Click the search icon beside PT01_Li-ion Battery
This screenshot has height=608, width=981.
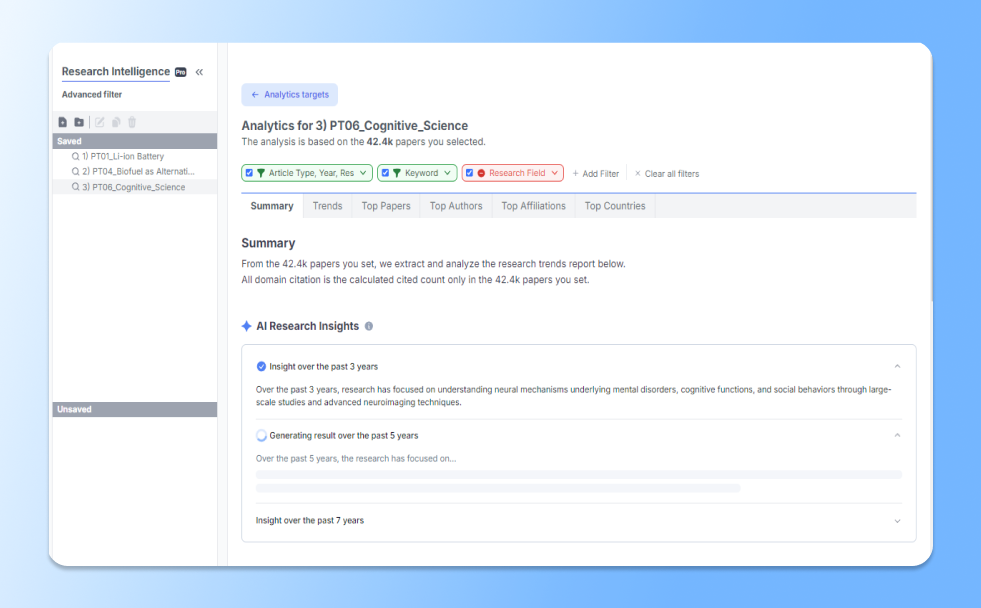(x=76, y=156)
